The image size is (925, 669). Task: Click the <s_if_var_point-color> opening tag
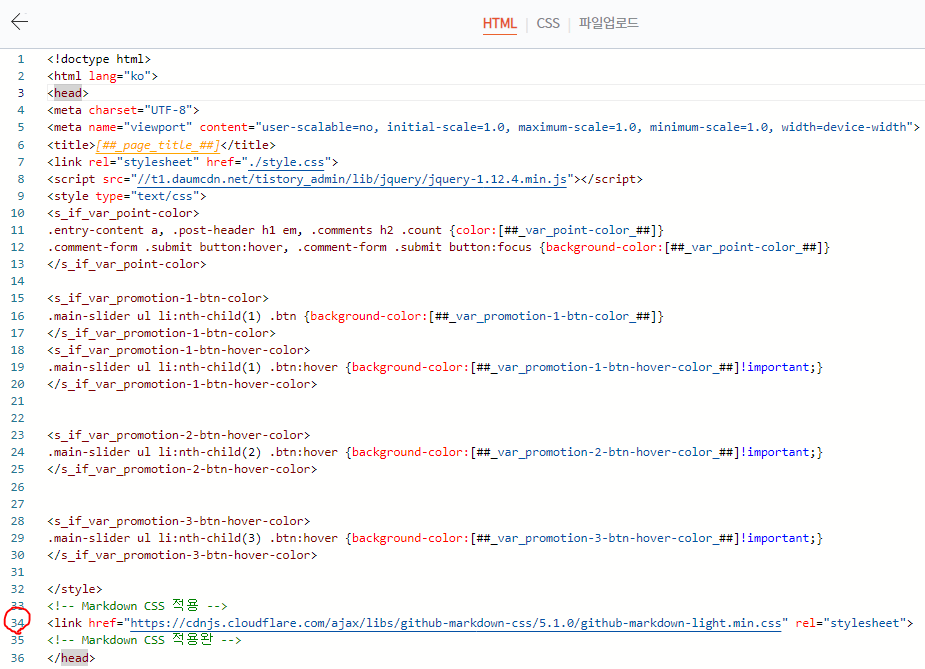coord(123,214)
